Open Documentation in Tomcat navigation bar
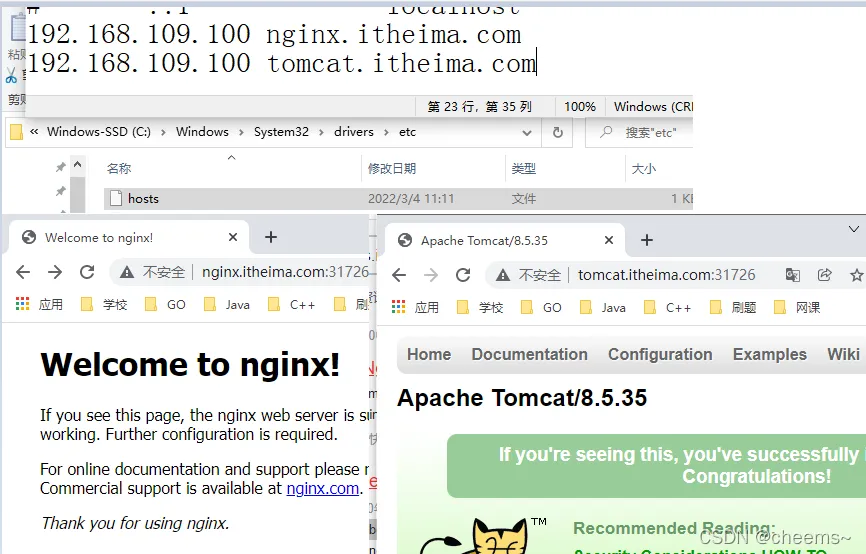This screenshot has height=554, width=866. [530, 355]
